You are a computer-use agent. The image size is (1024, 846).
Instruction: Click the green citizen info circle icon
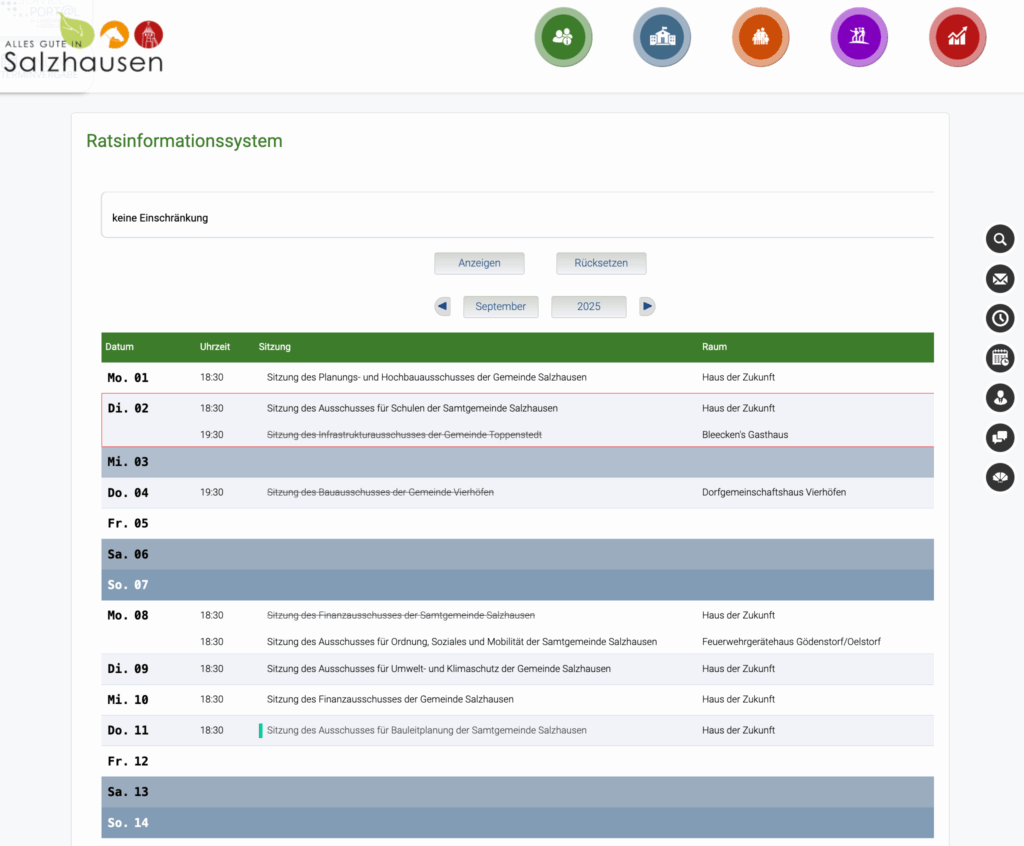[563, 37]
